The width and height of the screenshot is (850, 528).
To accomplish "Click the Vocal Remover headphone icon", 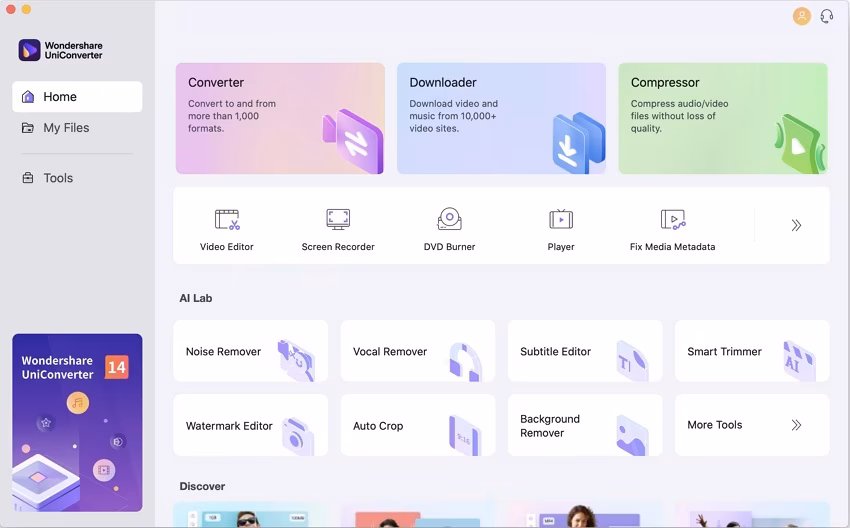I will (465, 362).
